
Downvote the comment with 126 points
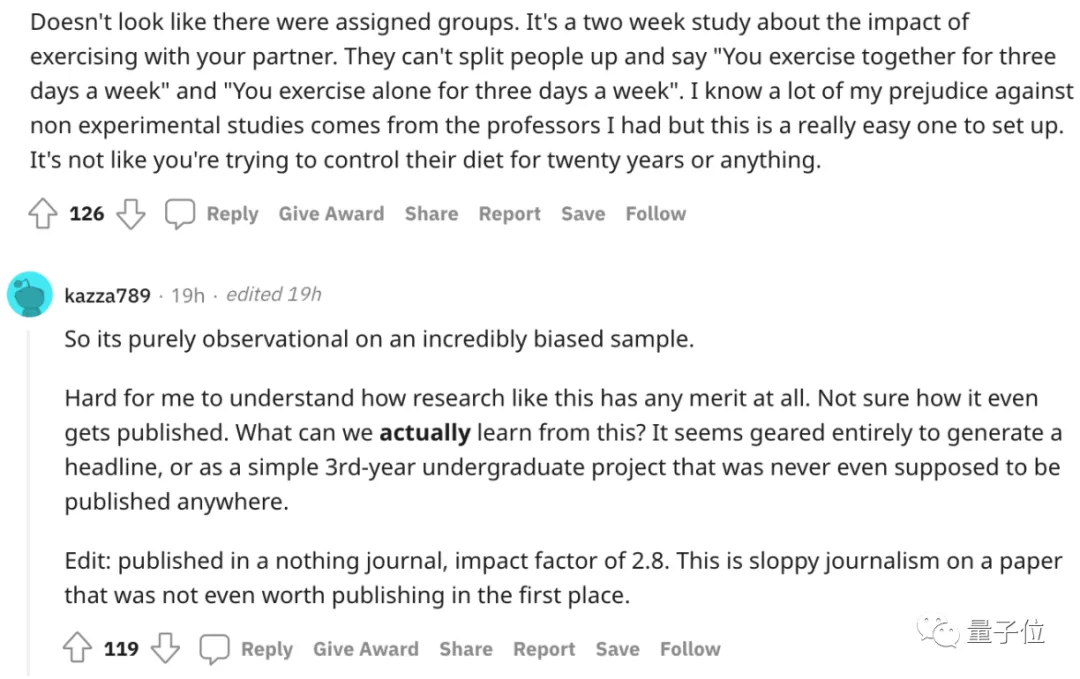pos(131,213)
